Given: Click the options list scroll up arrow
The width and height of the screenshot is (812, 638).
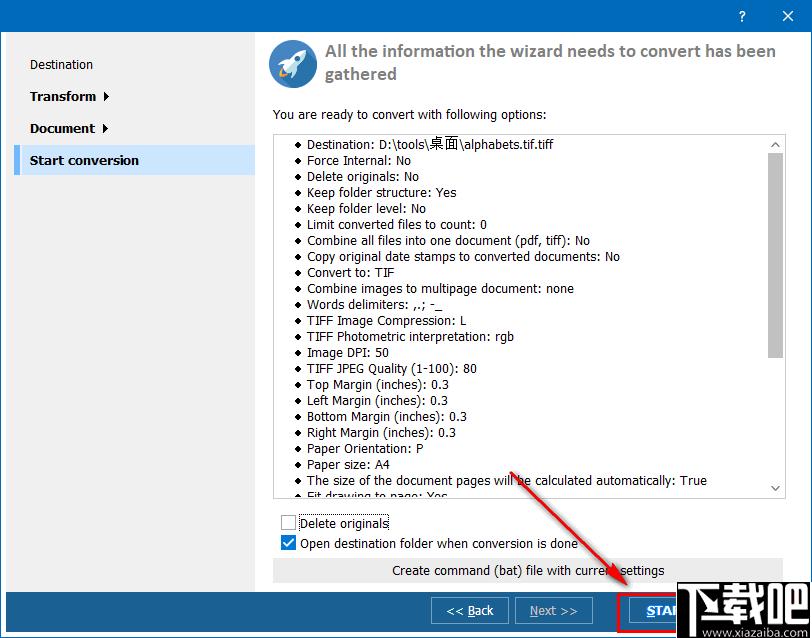Looking at the screenshot, I should pyautogui.click(x=775, y=144).
